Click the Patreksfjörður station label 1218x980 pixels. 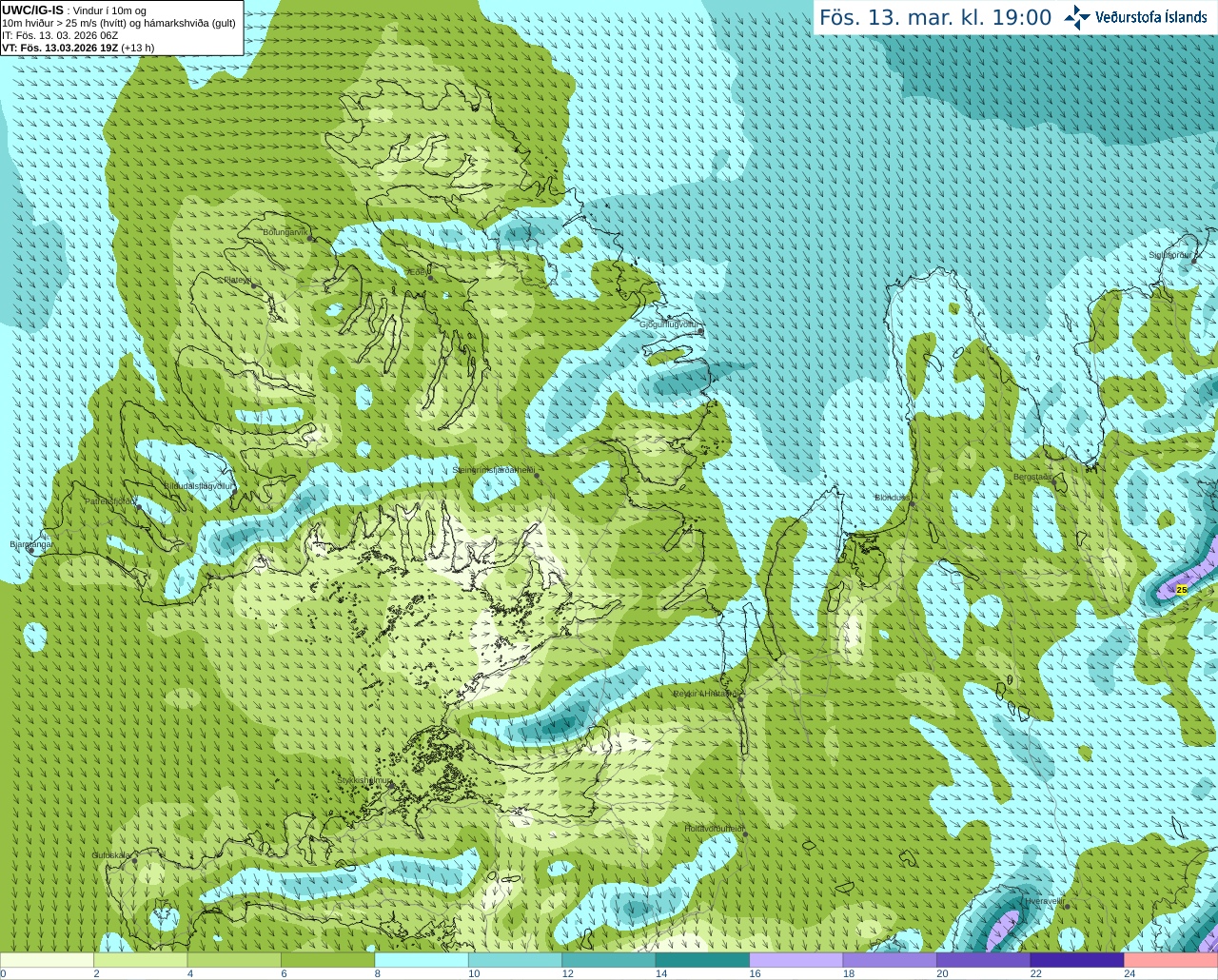pyautogui.click(x=110, y=500)
